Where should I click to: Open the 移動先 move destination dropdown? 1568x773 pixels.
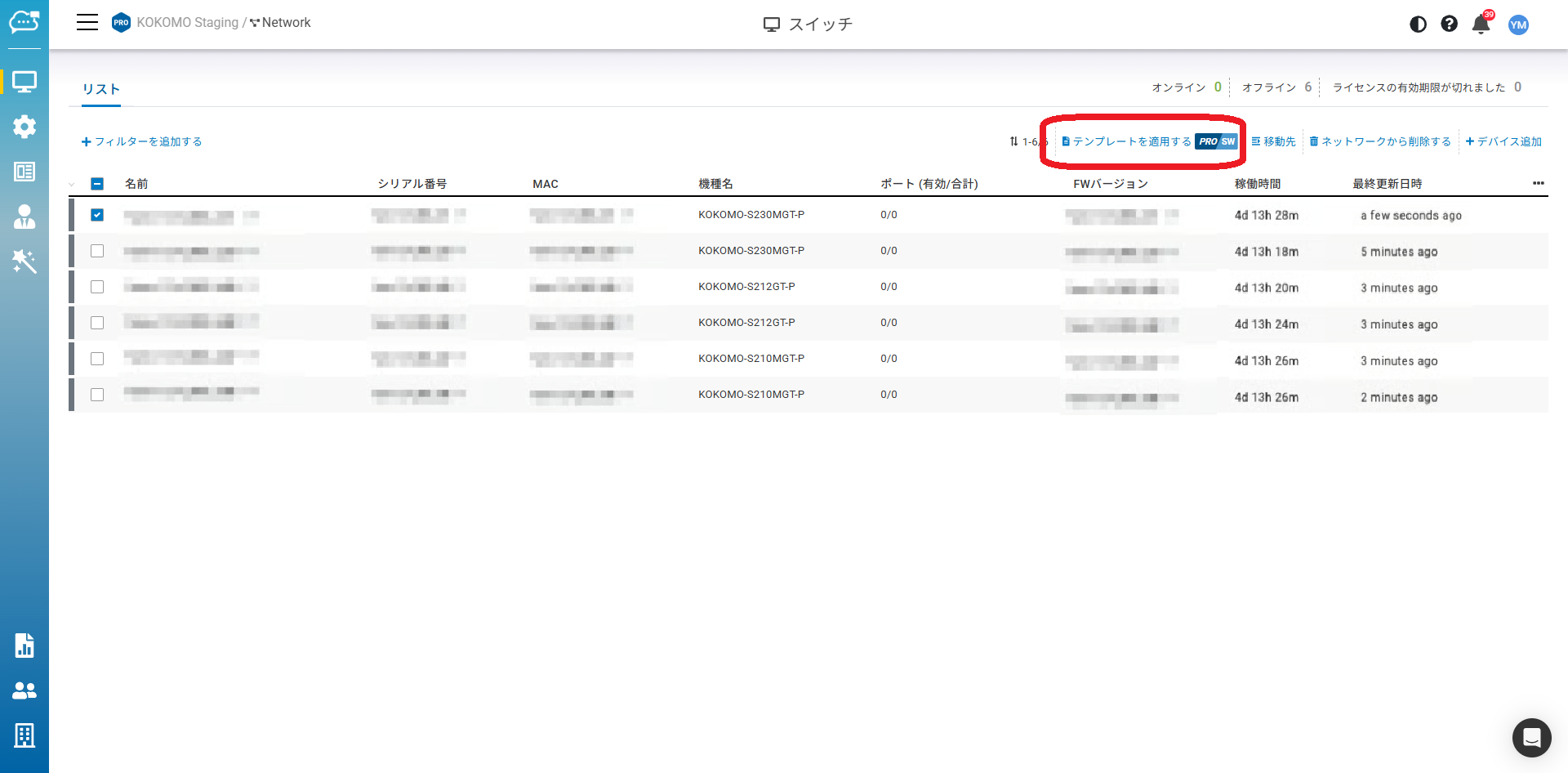pyautogui.click(x=1273, y=141)
